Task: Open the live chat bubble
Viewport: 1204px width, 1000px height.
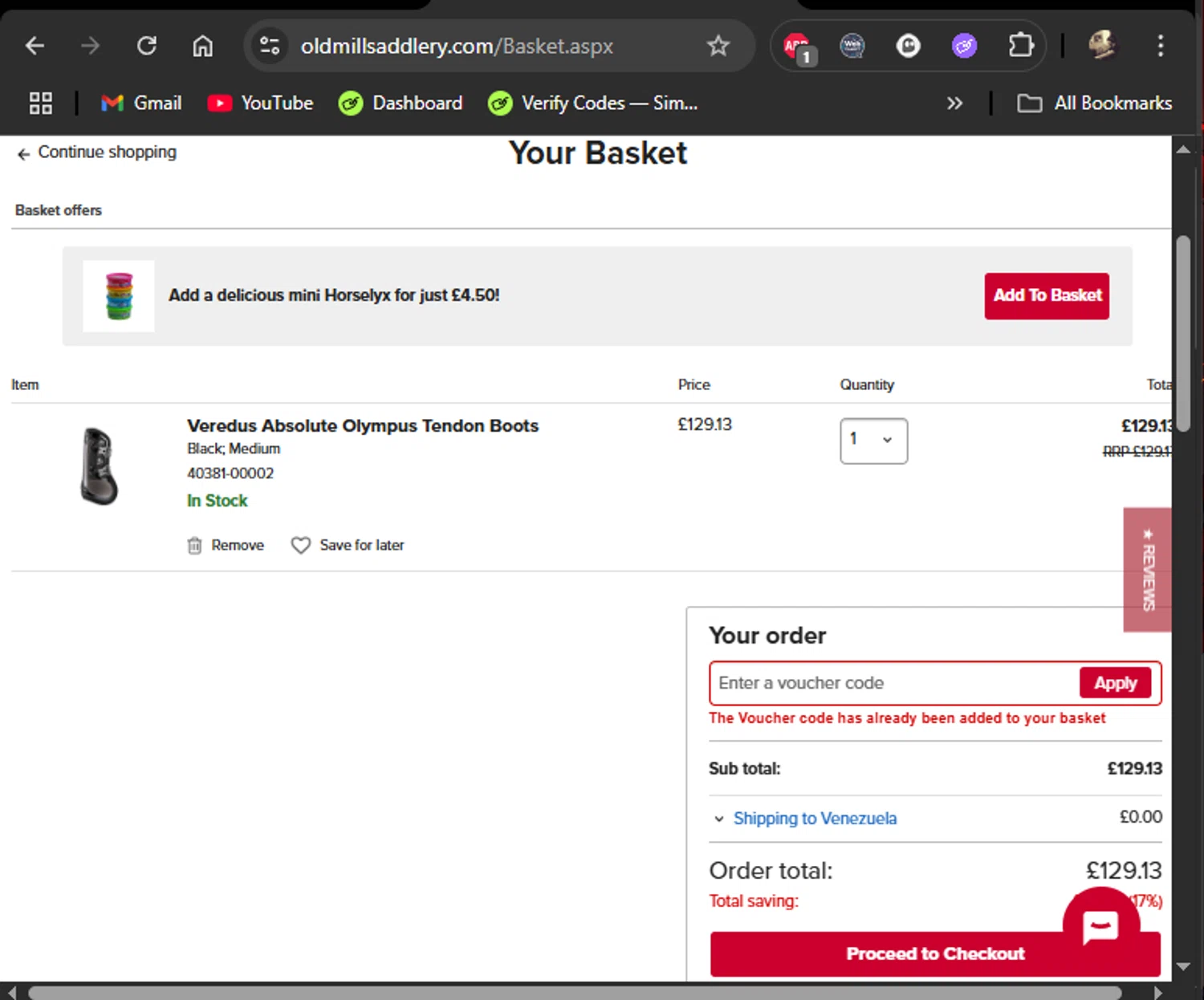Action: pos(1100,925)
